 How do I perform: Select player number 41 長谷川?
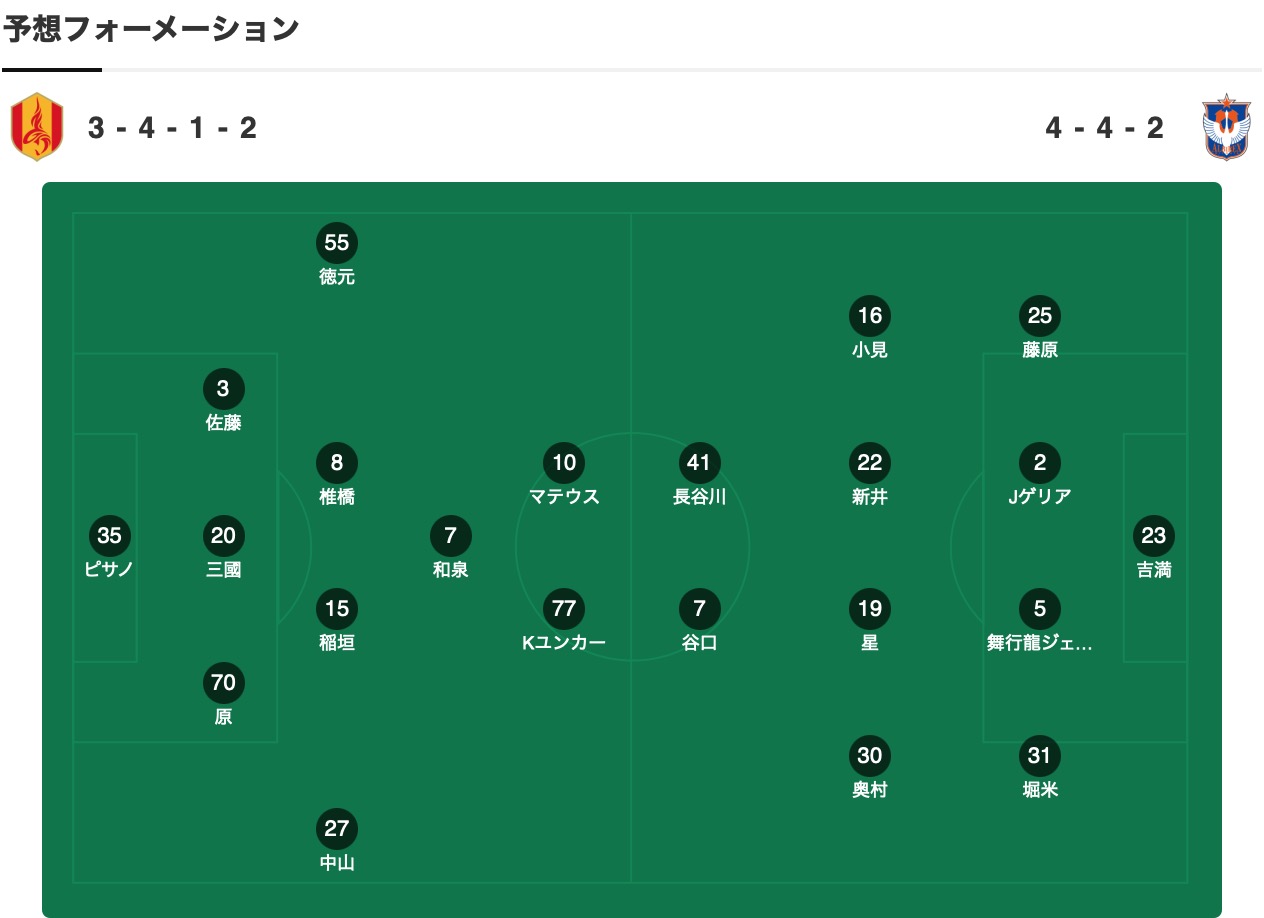tap(700, 476)
